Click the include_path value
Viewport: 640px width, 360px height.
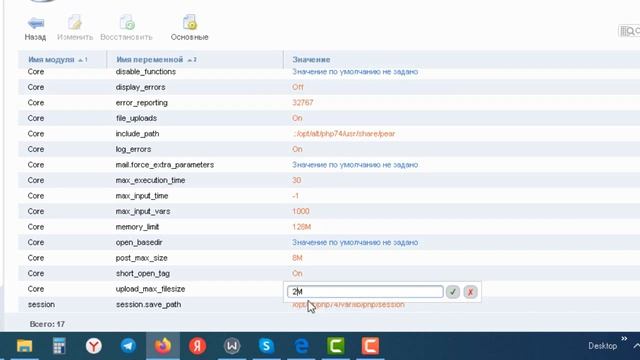tap(343, 134)
